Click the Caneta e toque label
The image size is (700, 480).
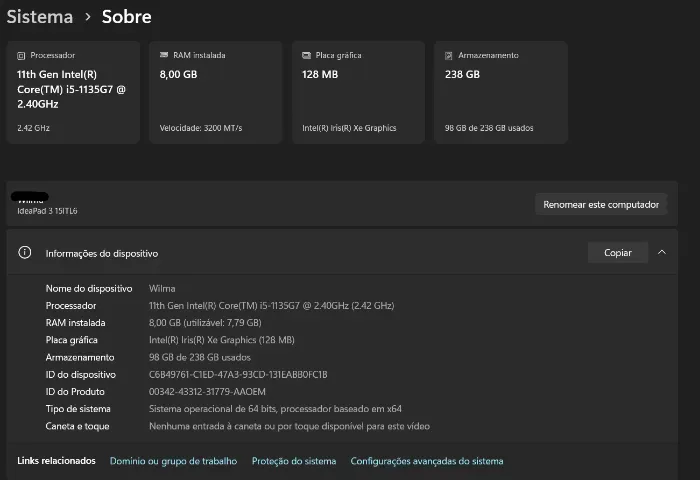pos(77,426)
